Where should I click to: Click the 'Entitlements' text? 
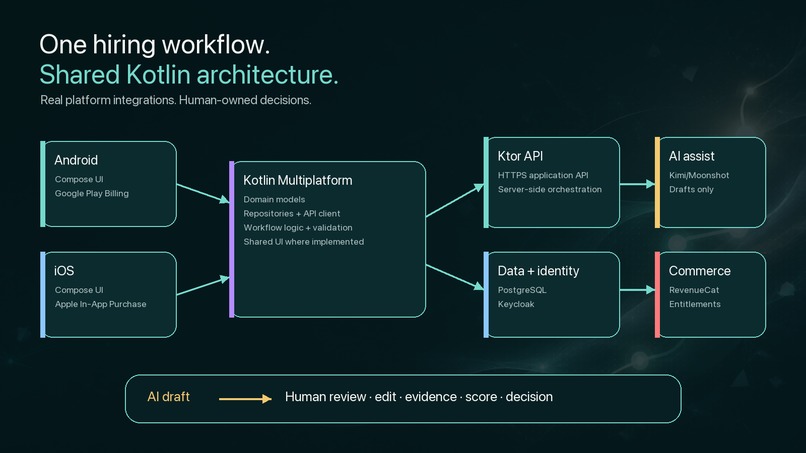tap(694, 304)
